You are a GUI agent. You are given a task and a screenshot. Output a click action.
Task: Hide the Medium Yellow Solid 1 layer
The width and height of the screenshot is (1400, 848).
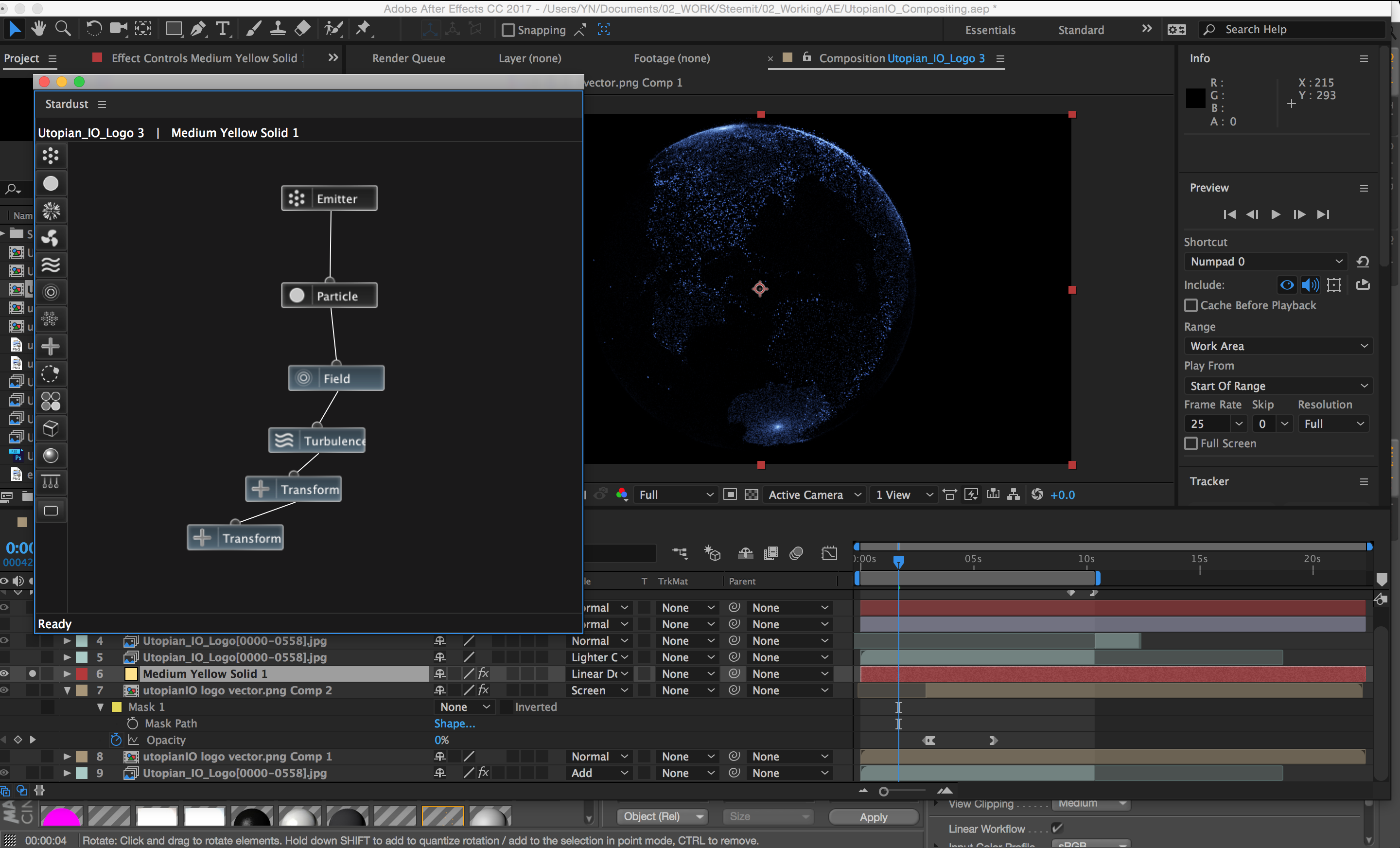(x=4, y=673)
